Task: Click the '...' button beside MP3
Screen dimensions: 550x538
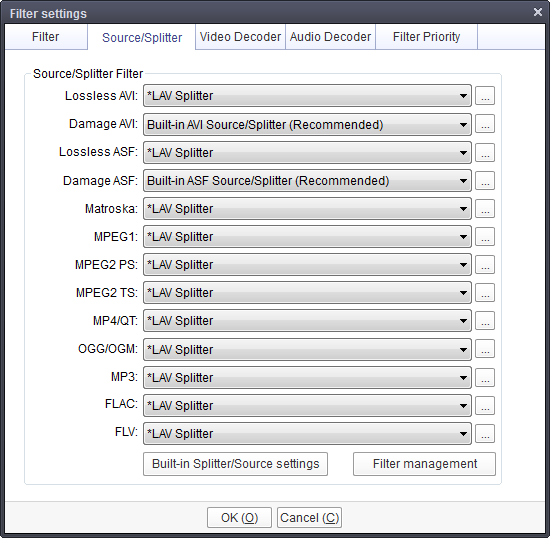Action: (485, 377)
